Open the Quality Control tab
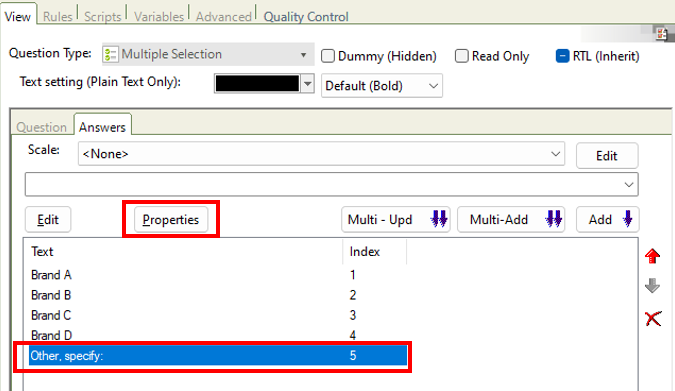The height and width of the screenshot is (391, 675). coord(306,16)
